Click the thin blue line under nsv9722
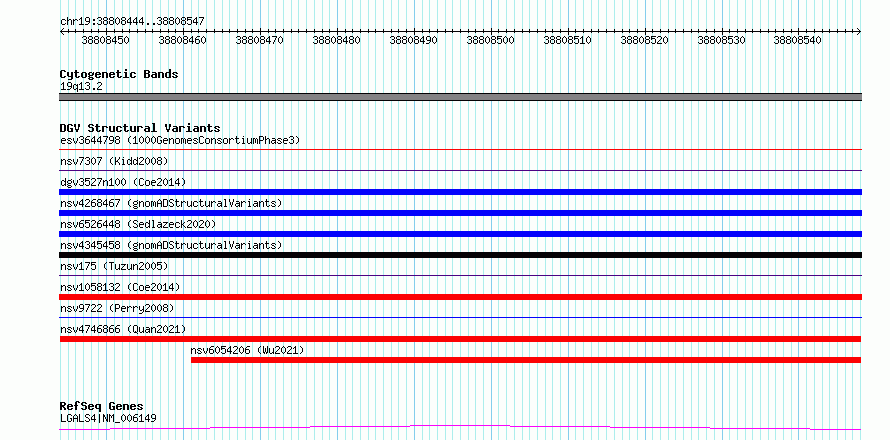This screenshot has height=440, width=890. pyautogui.click(x=460, y=318)
